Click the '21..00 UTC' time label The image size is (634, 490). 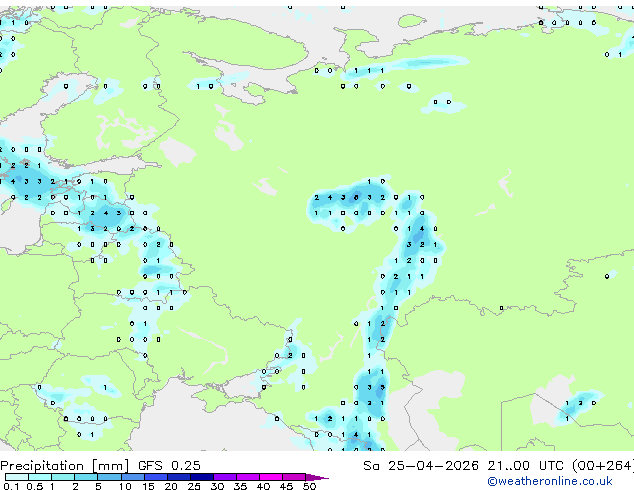[x=525, y=466]
